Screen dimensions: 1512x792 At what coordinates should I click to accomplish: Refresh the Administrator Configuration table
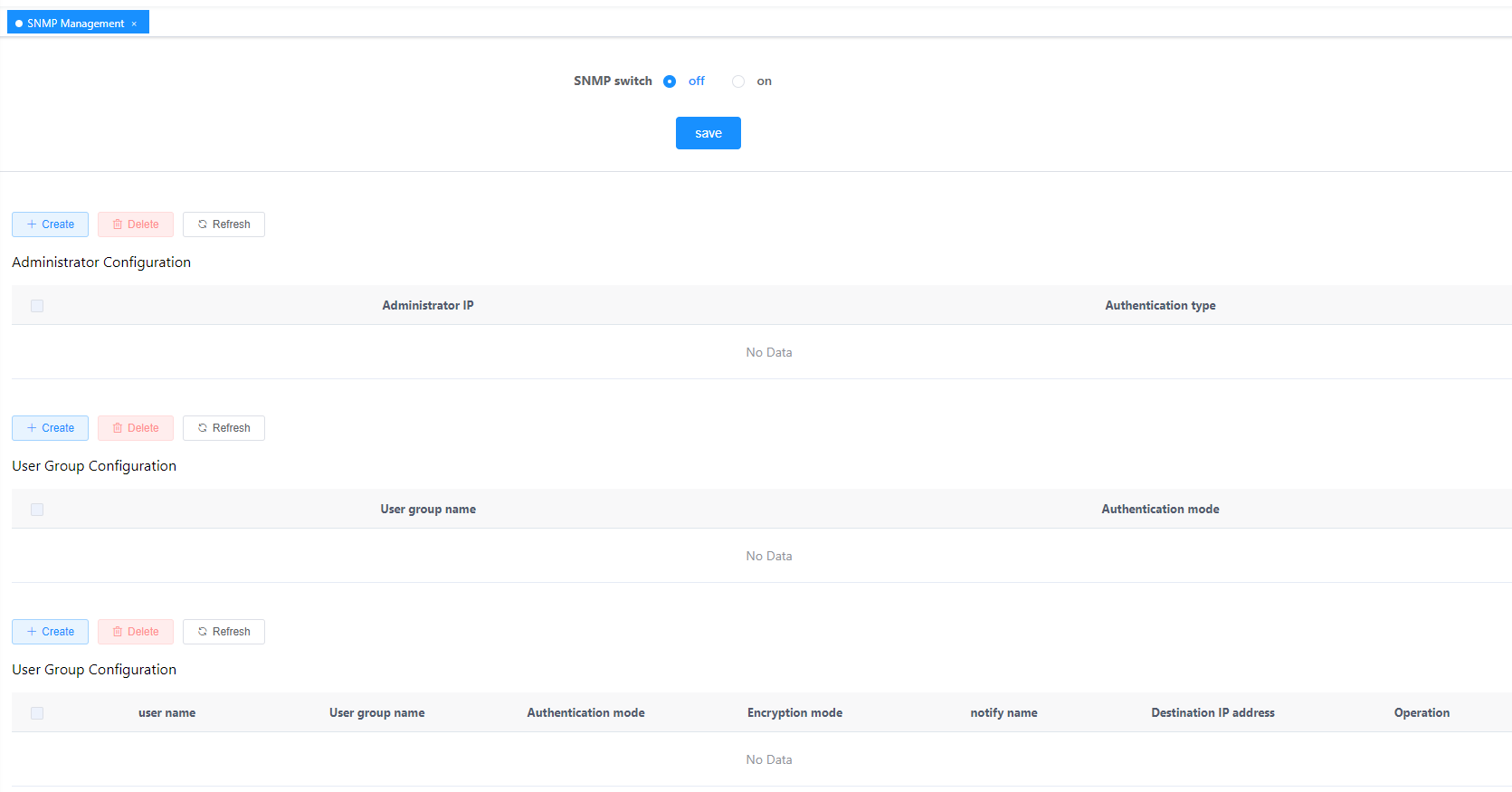pyautogui.click(x=223, y=224)
